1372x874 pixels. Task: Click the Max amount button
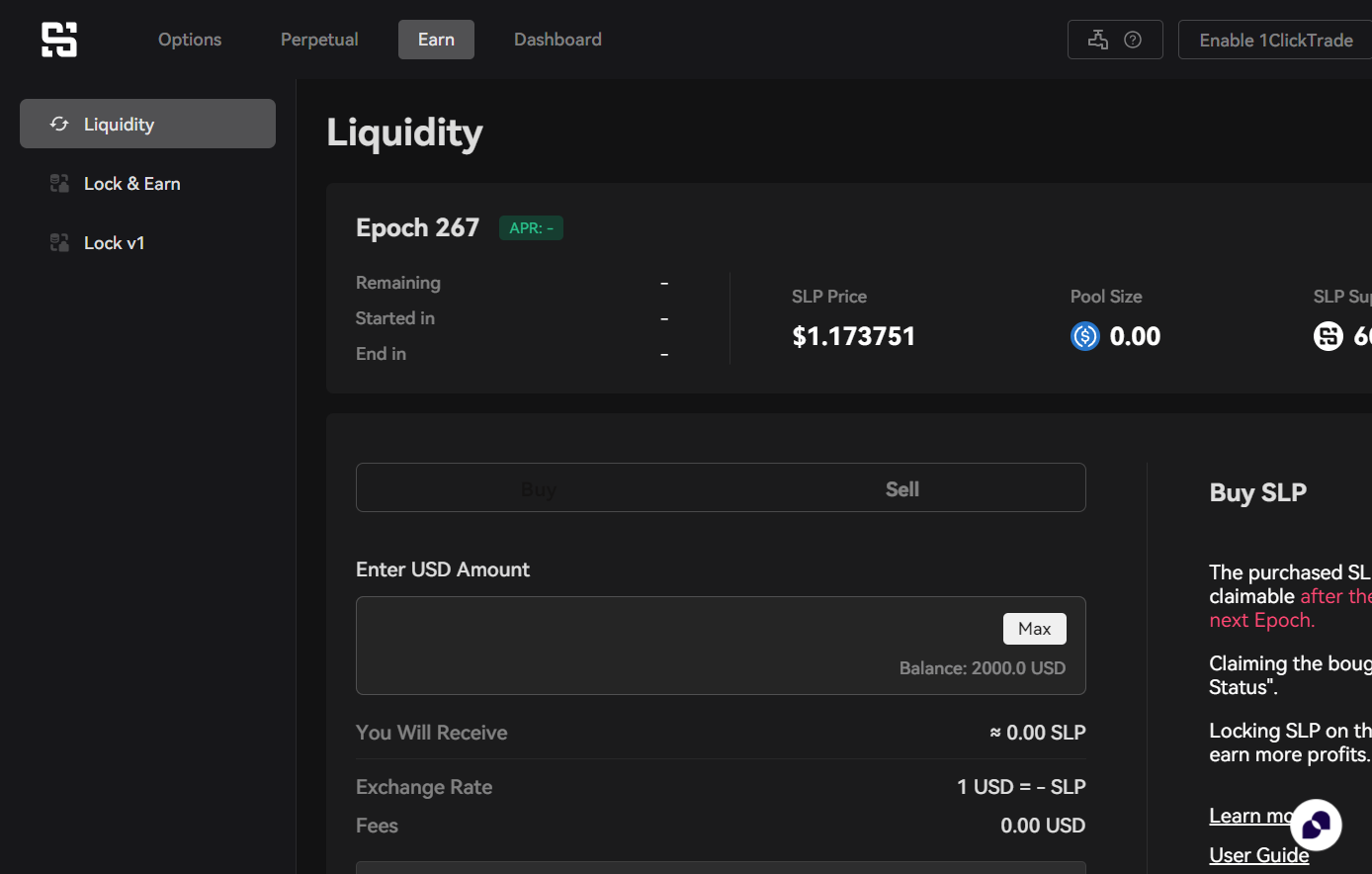coord(1035,629)
